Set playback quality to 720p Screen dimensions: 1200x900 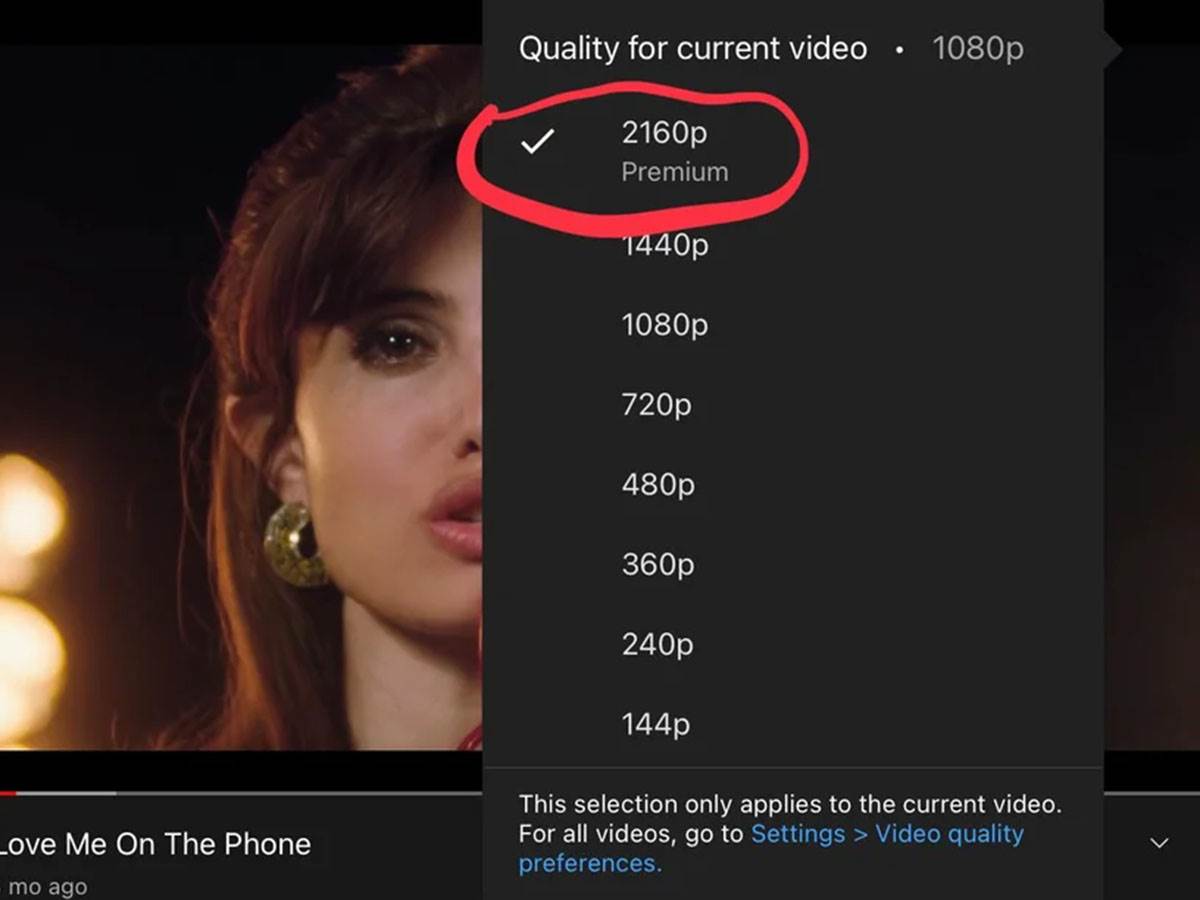click(656, 405)
